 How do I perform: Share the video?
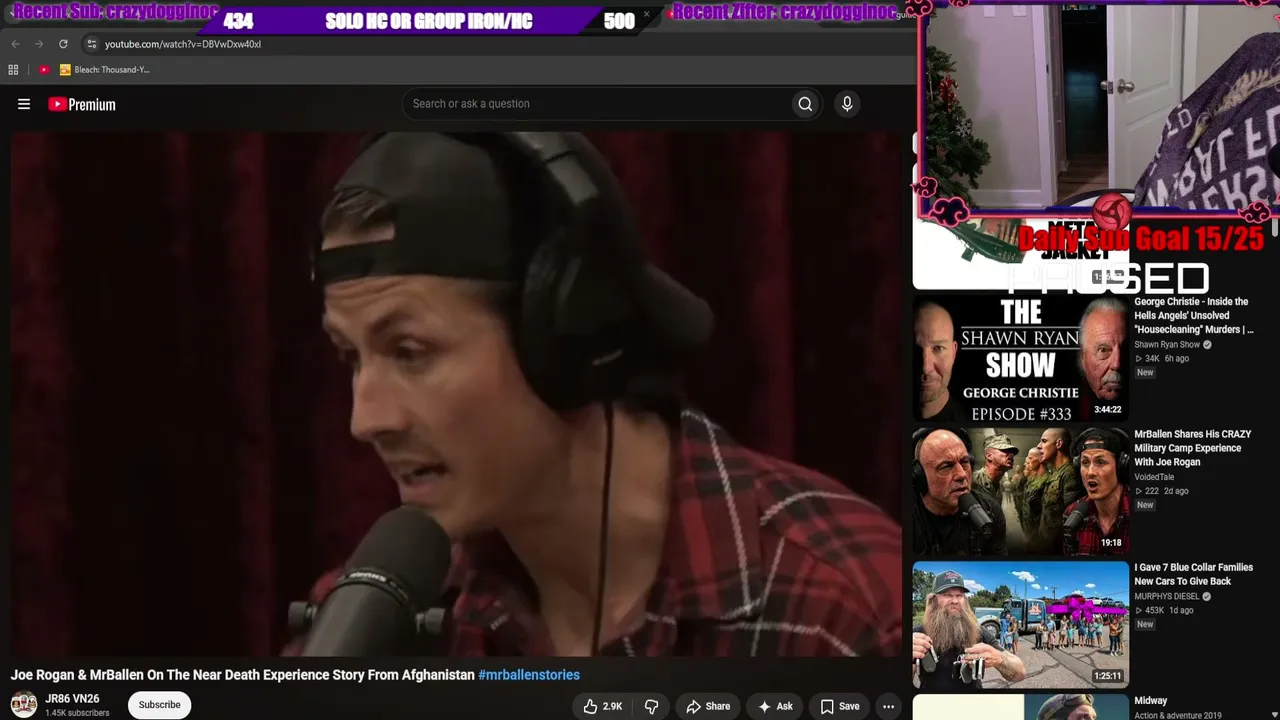708,706
